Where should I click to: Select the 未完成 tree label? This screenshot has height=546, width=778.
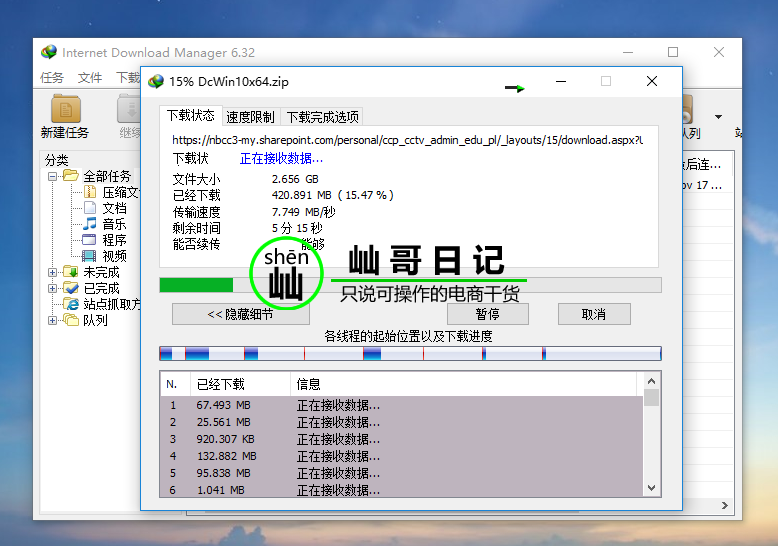click(x=101, y=272)
